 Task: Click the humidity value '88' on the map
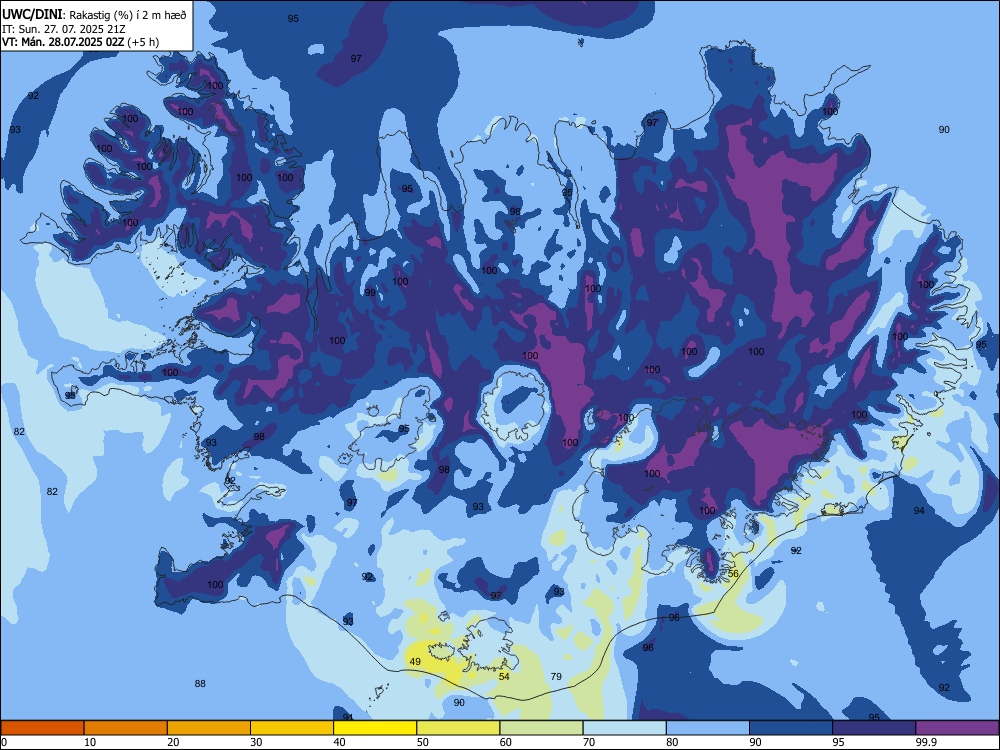pyautogui.click(x=200, y=683)
